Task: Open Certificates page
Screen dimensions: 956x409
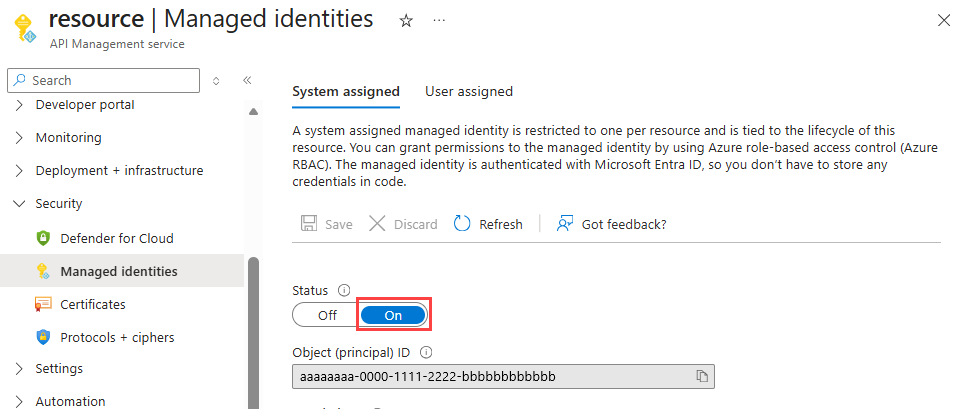Action: [x=93, y=304]
